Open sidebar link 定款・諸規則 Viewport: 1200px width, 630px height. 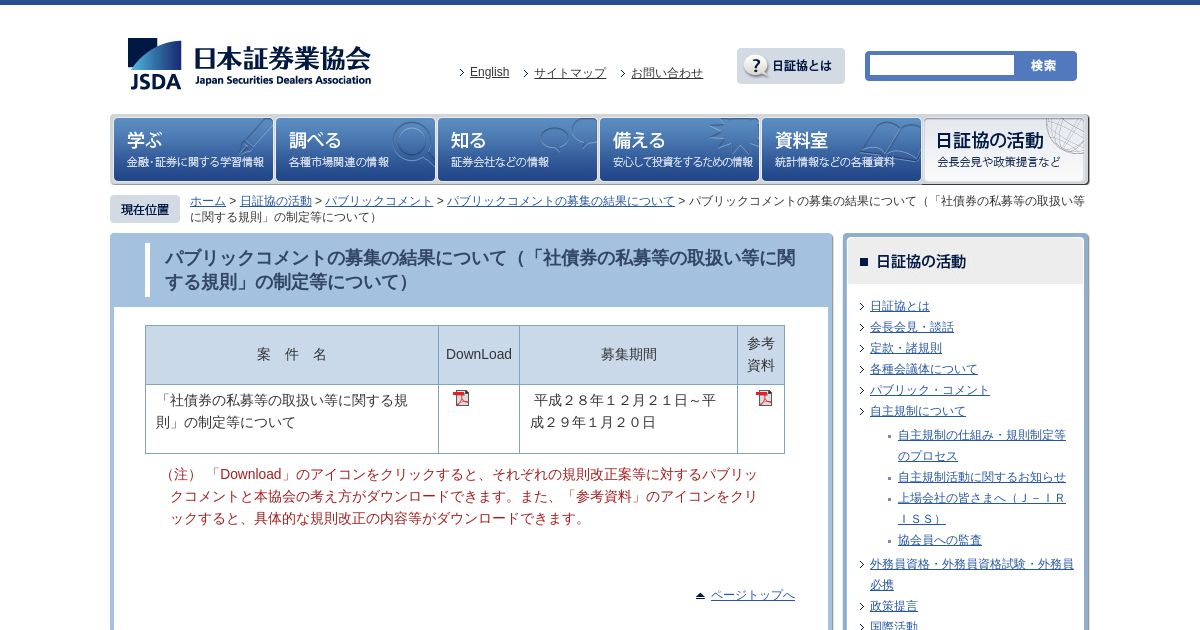coord(906,348)
